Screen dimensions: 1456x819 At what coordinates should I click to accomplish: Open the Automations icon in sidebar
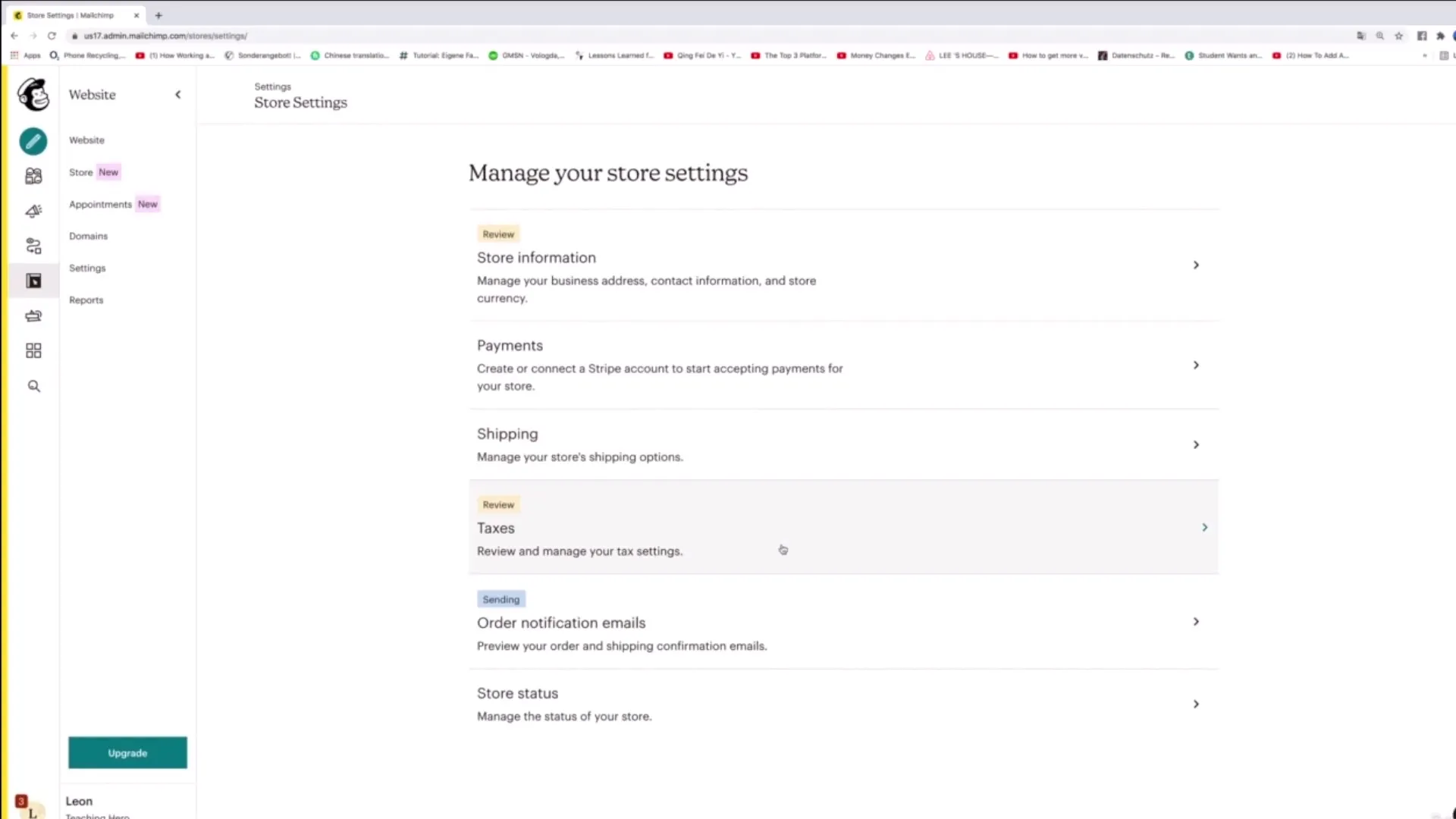[x=33, y=246]
